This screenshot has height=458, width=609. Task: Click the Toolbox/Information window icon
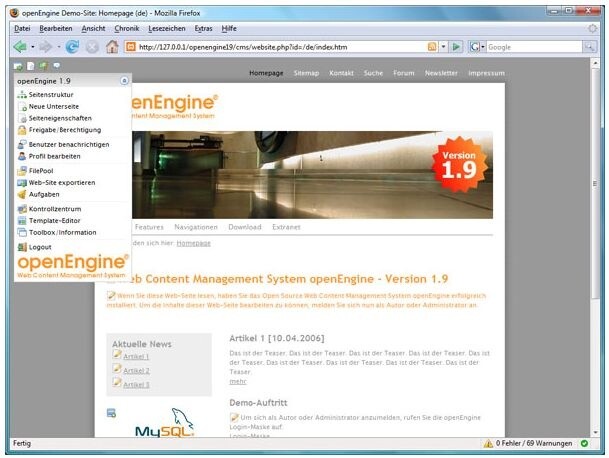point(22,232)
